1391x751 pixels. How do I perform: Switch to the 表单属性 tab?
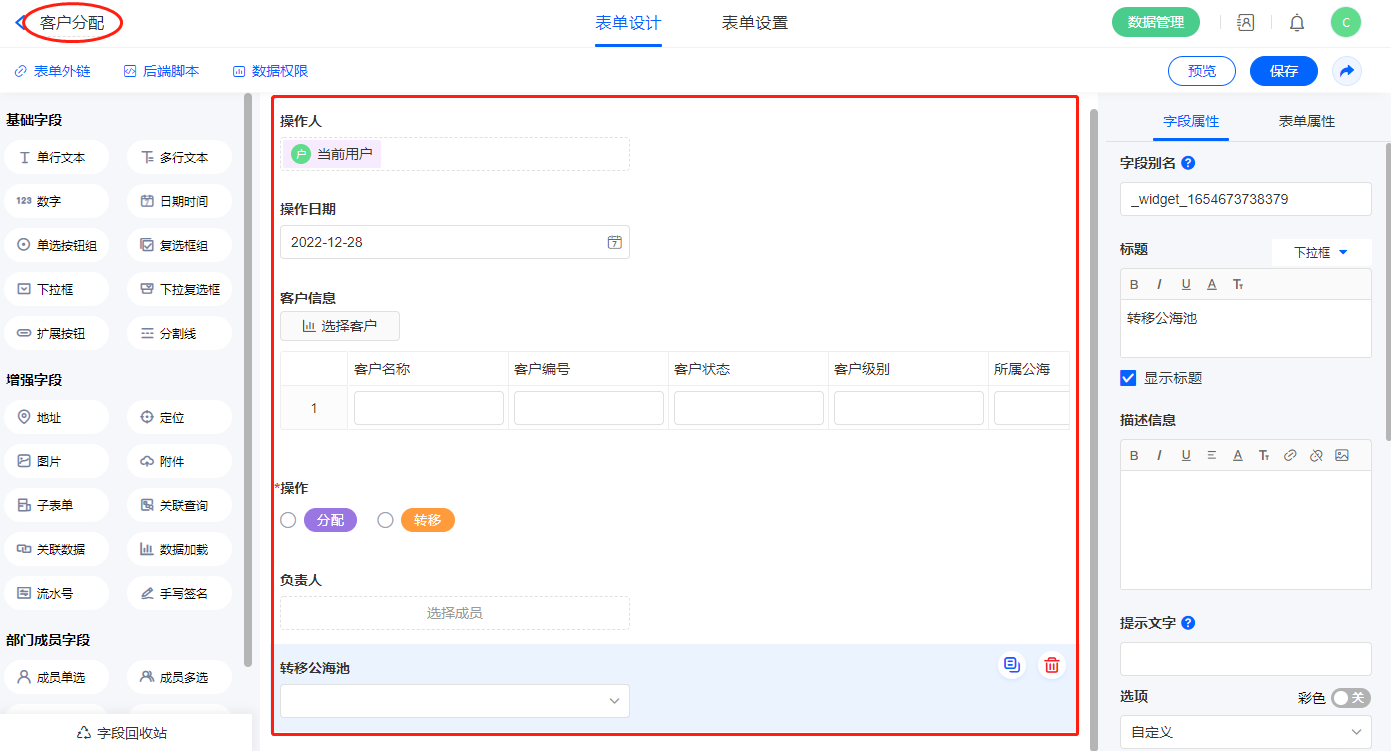tap(1306, 121)
